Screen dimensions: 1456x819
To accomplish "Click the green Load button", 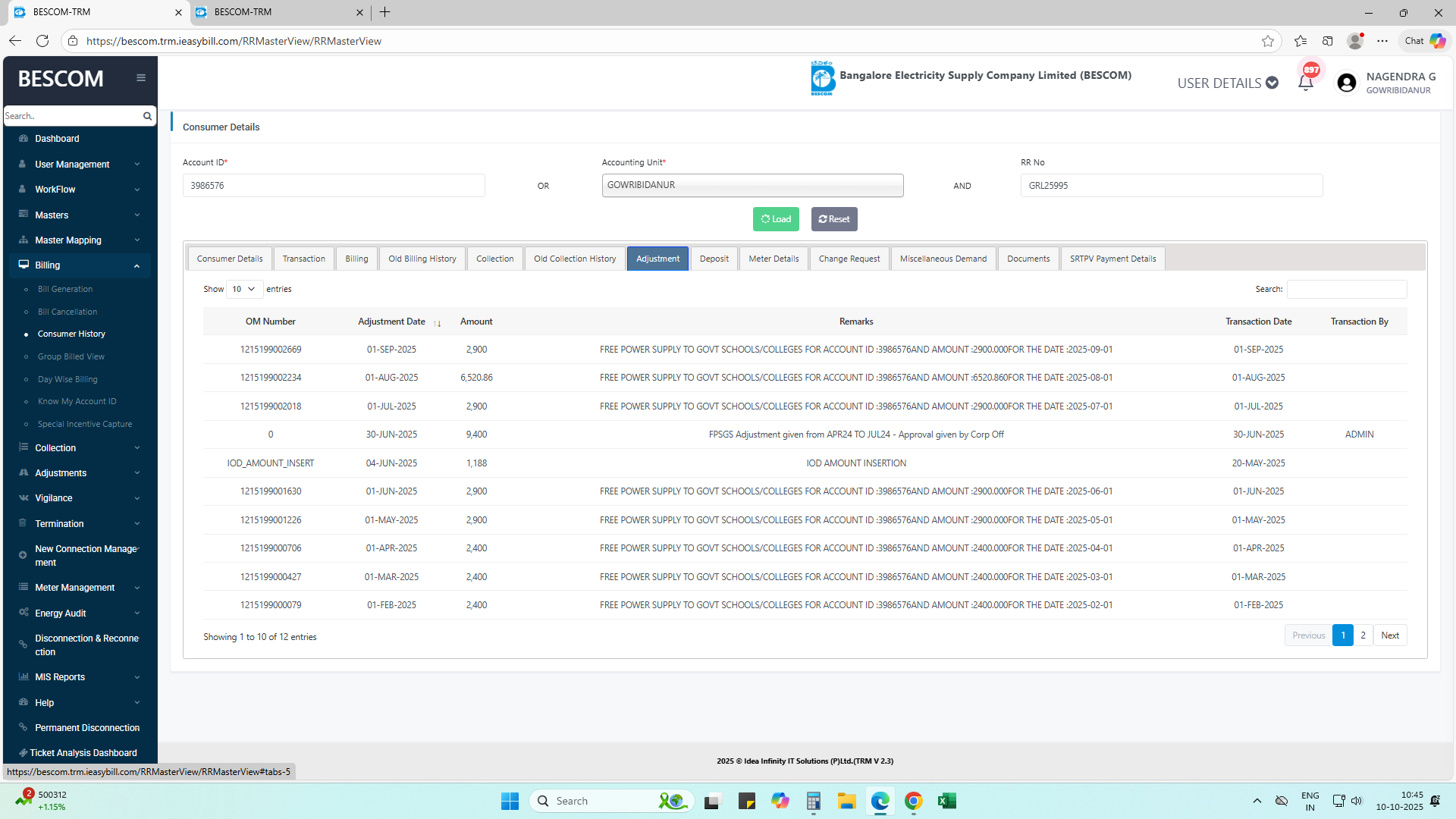I will (776, 219).
